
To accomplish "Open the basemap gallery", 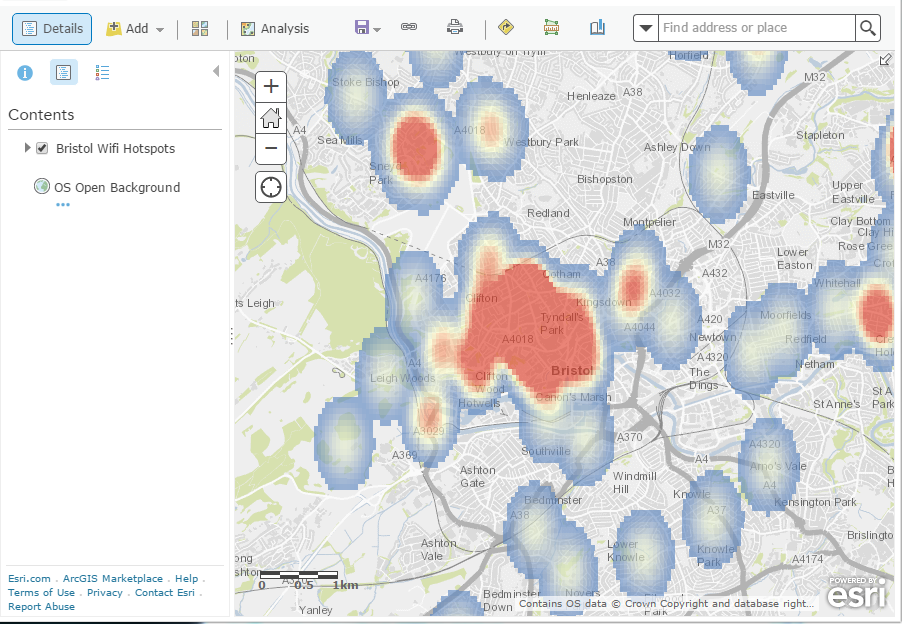I will coord(200,28).
